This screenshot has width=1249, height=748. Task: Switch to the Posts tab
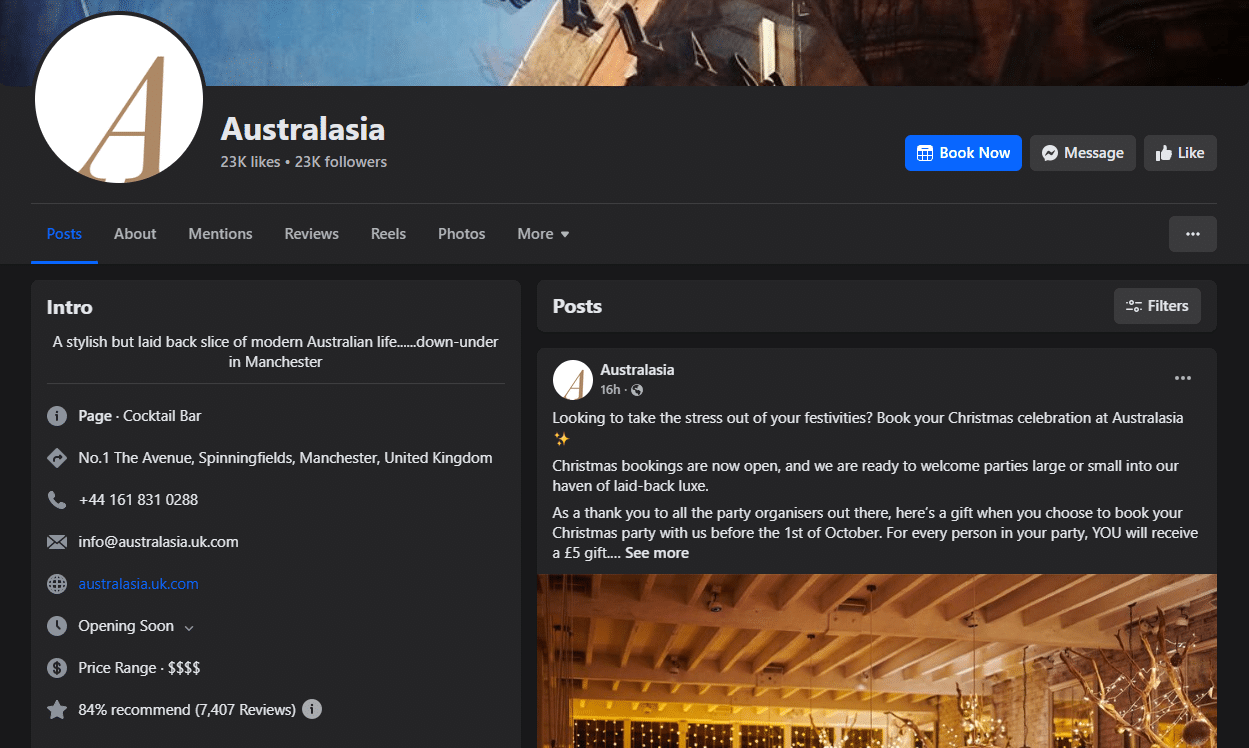[64, 234]
